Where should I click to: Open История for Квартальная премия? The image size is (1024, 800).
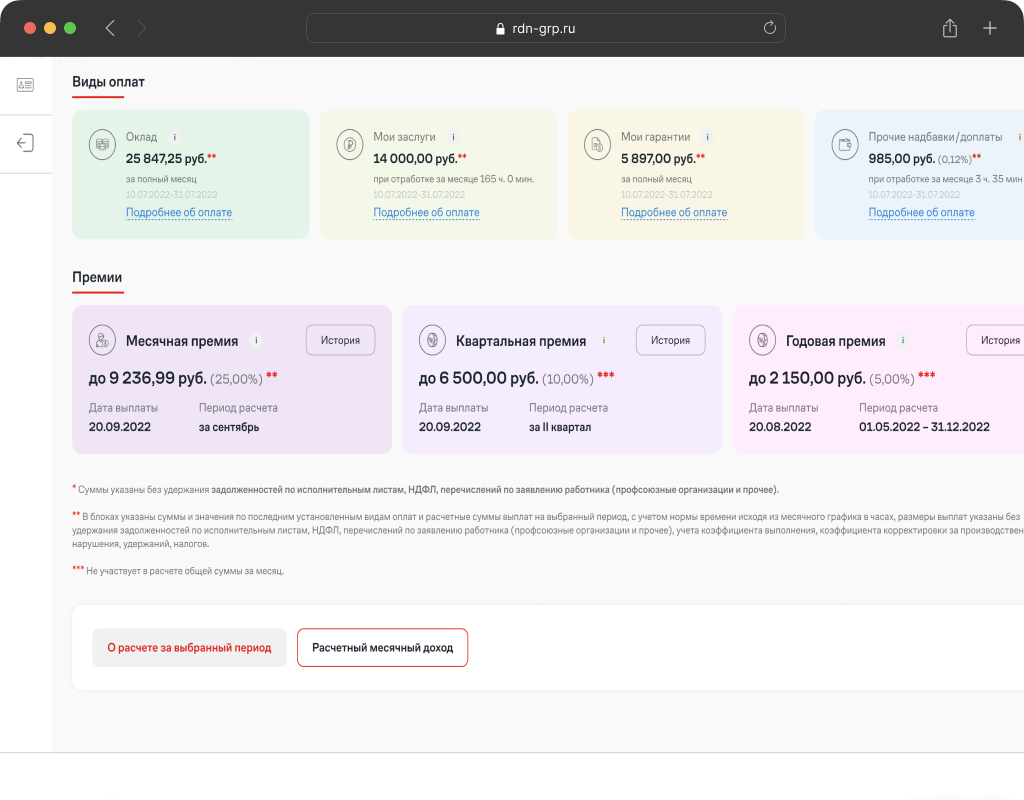click(x=670, y=340)
